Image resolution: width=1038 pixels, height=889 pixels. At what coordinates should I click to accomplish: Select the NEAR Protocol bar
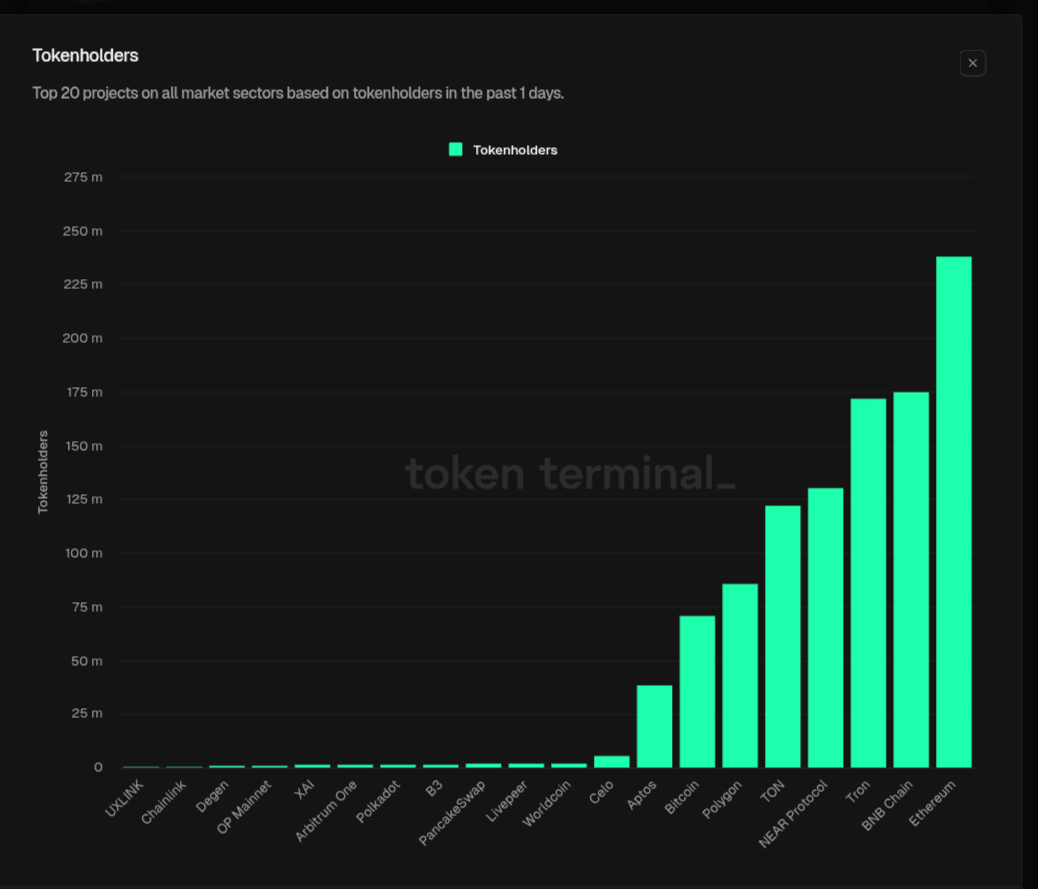(825, 628)
